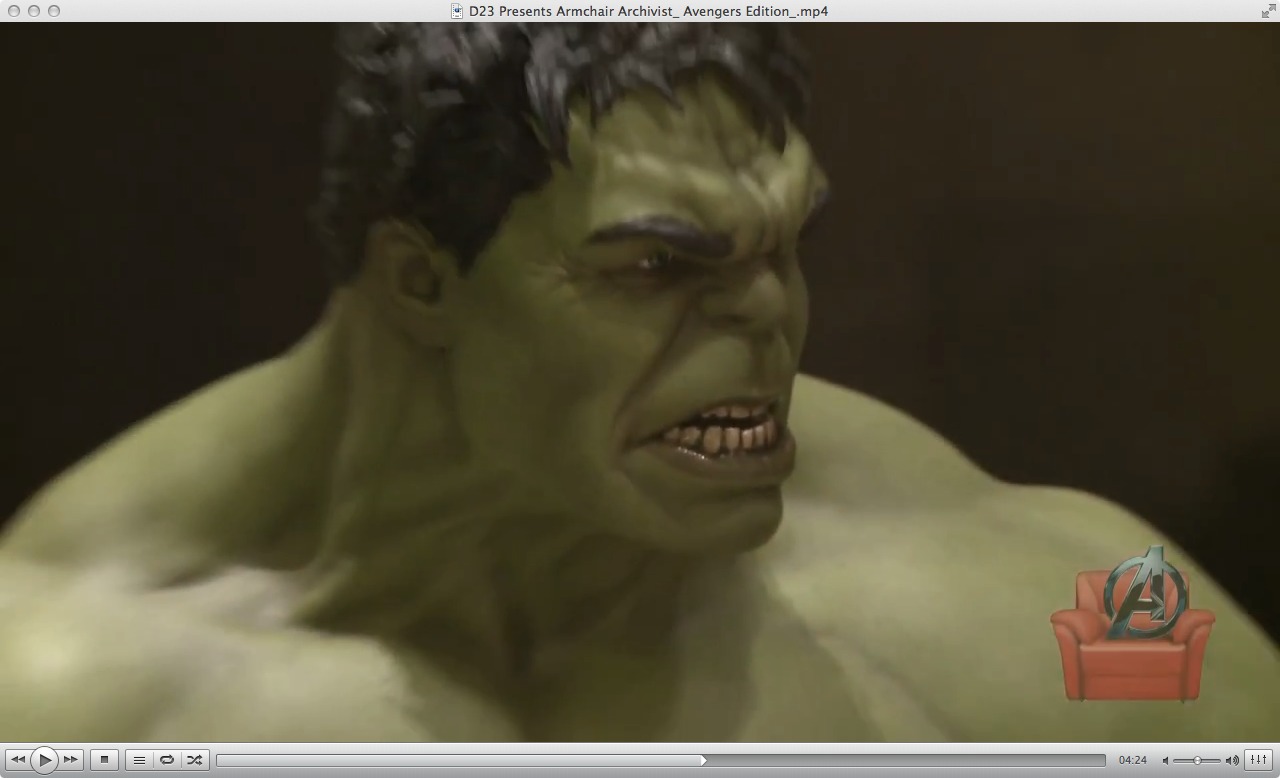Click the fast-forward/next button
Screen dimensions: 1280x778
point(71,760)
